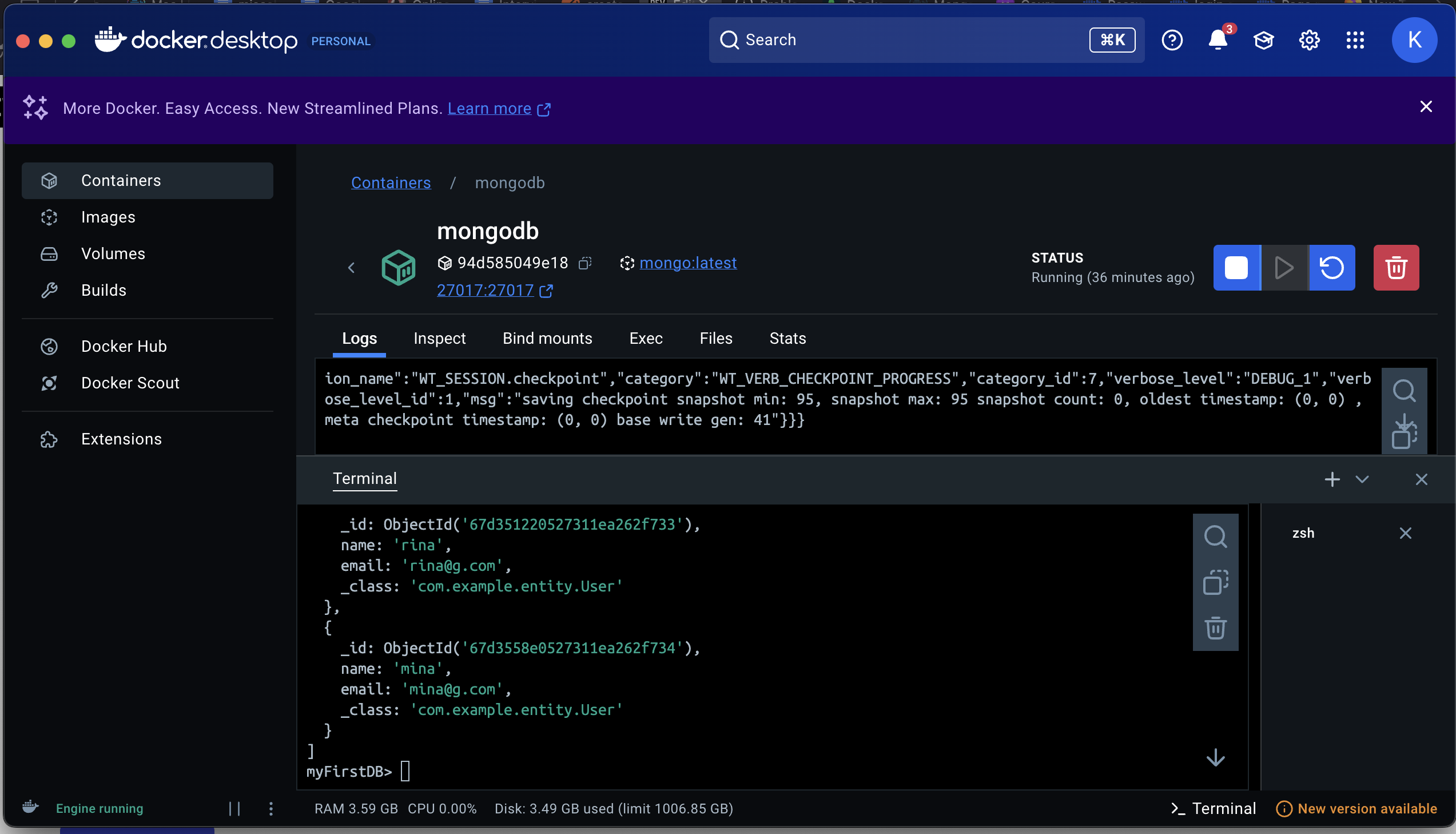Open the engine options three-dot menu

pos(271,808)
